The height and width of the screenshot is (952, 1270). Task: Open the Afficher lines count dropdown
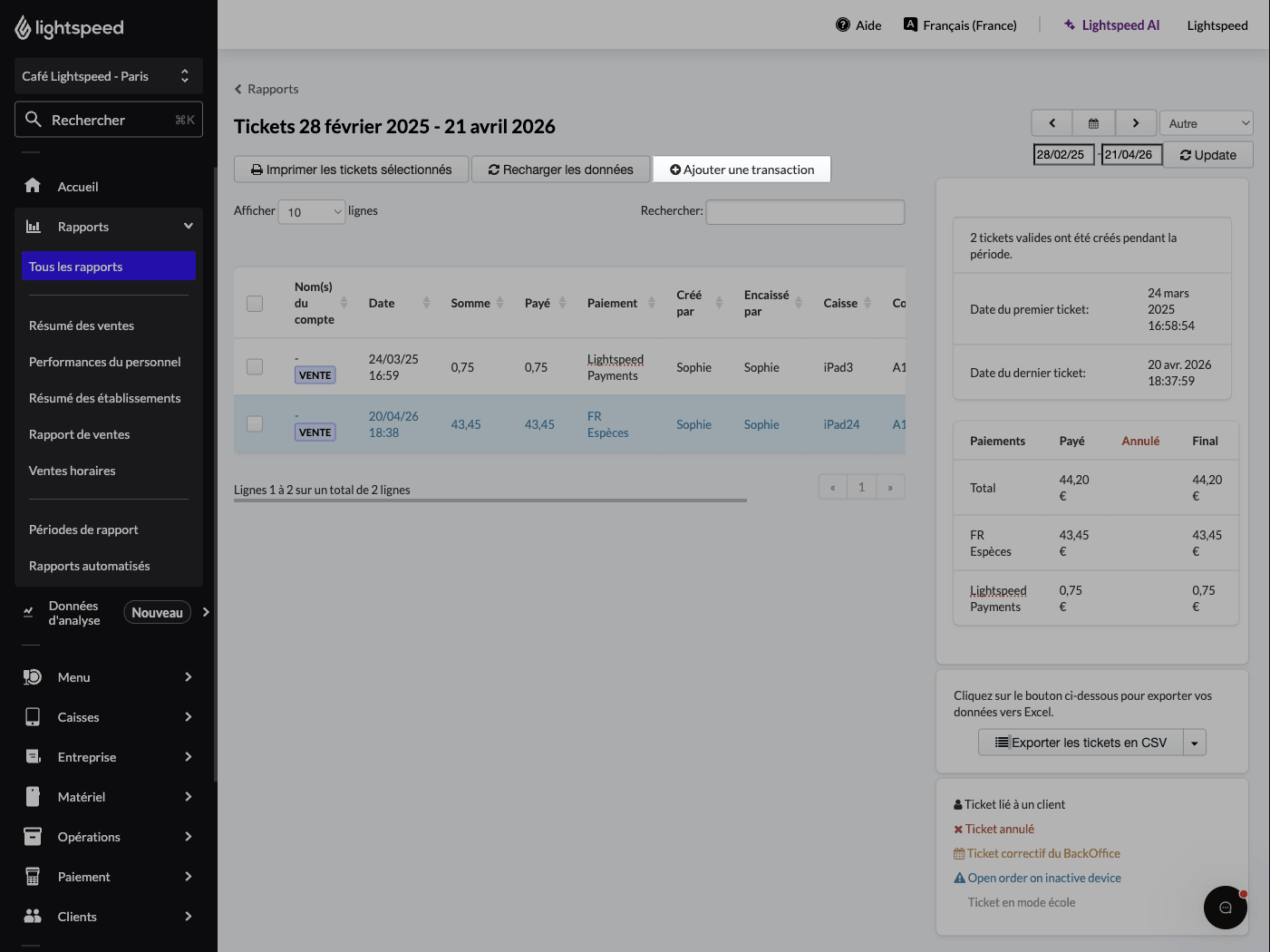312,212
